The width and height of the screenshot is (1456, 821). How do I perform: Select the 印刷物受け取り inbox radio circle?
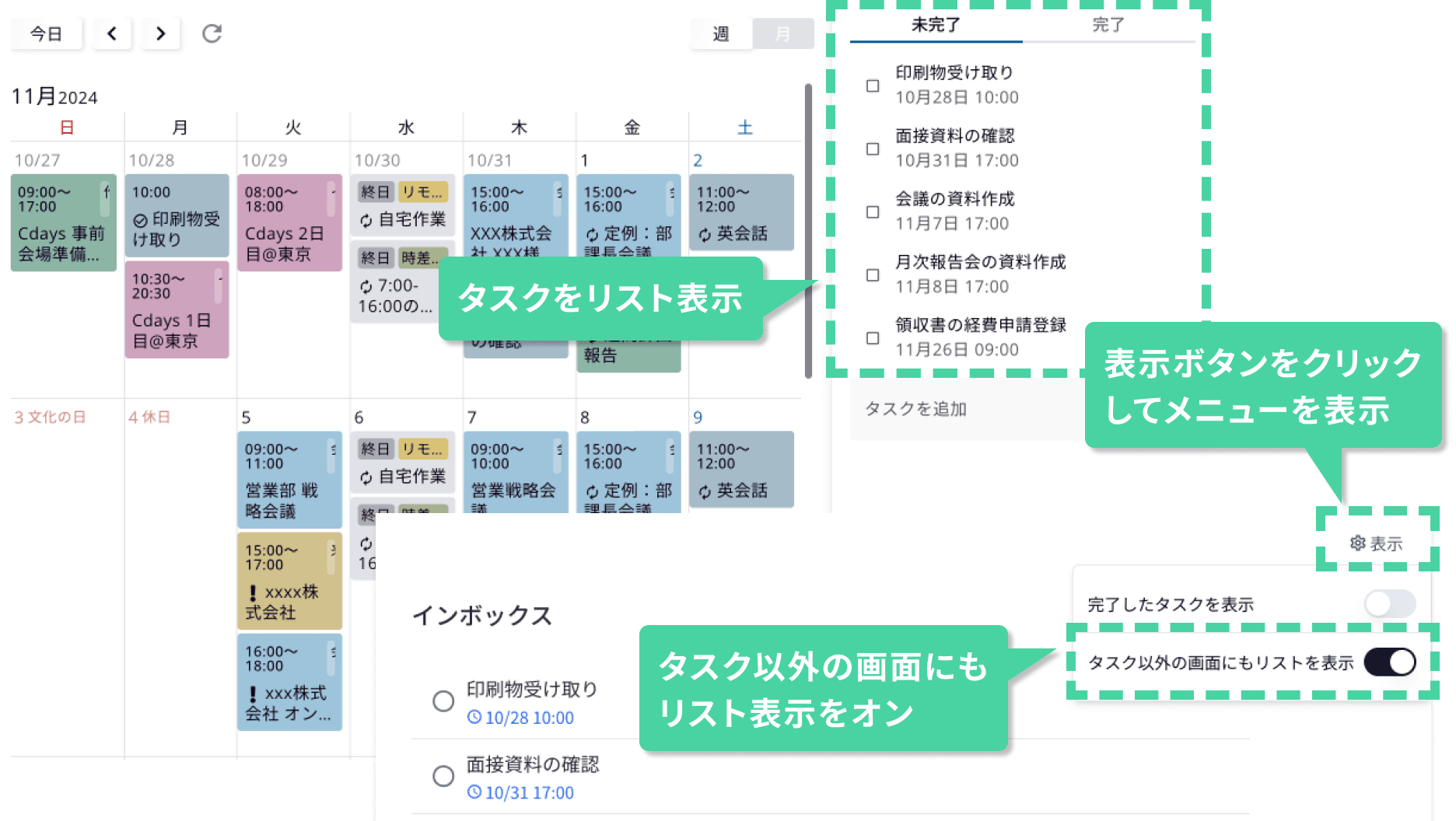[x=443, y=700]
